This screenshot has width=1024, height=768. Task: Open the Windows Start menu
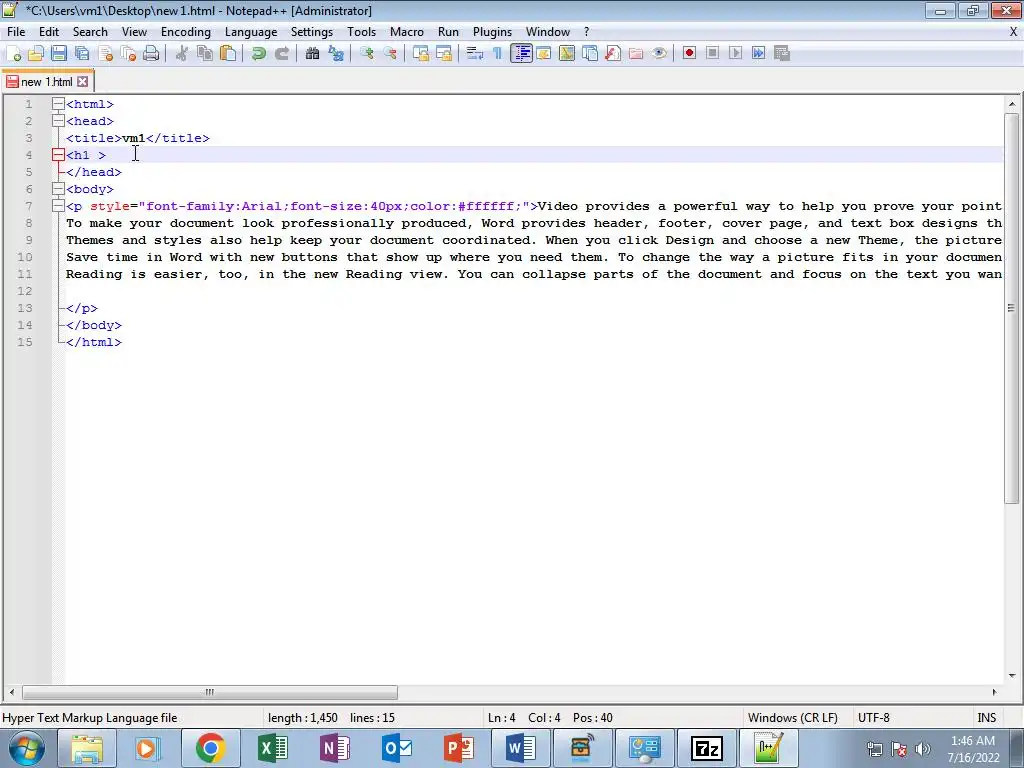tap(27, 748)
